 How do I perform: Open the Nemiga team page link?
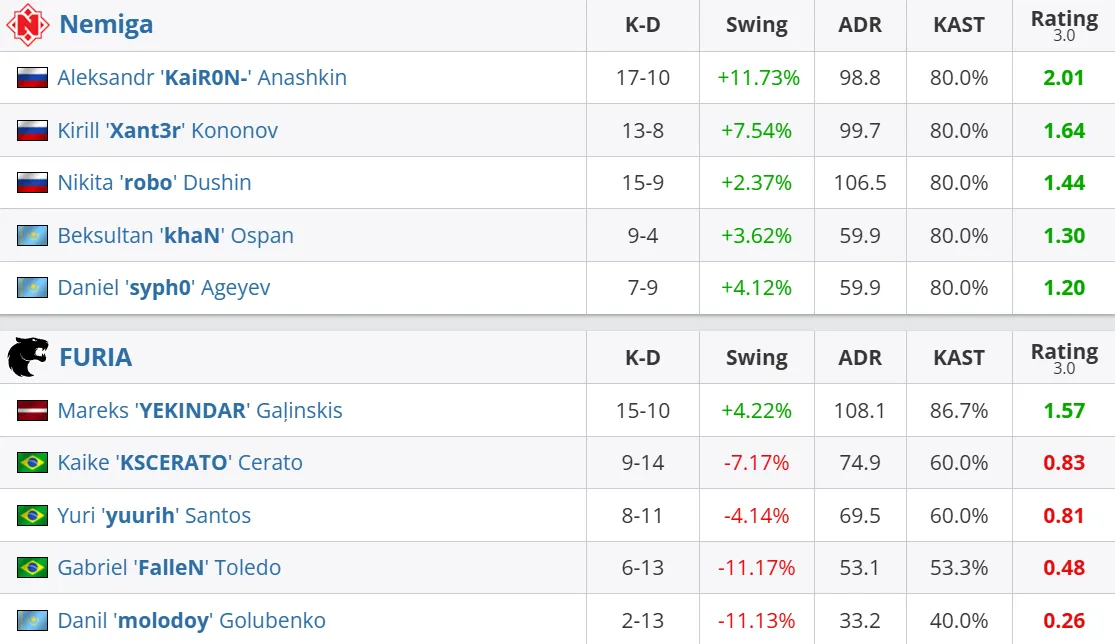coord(106,25)
